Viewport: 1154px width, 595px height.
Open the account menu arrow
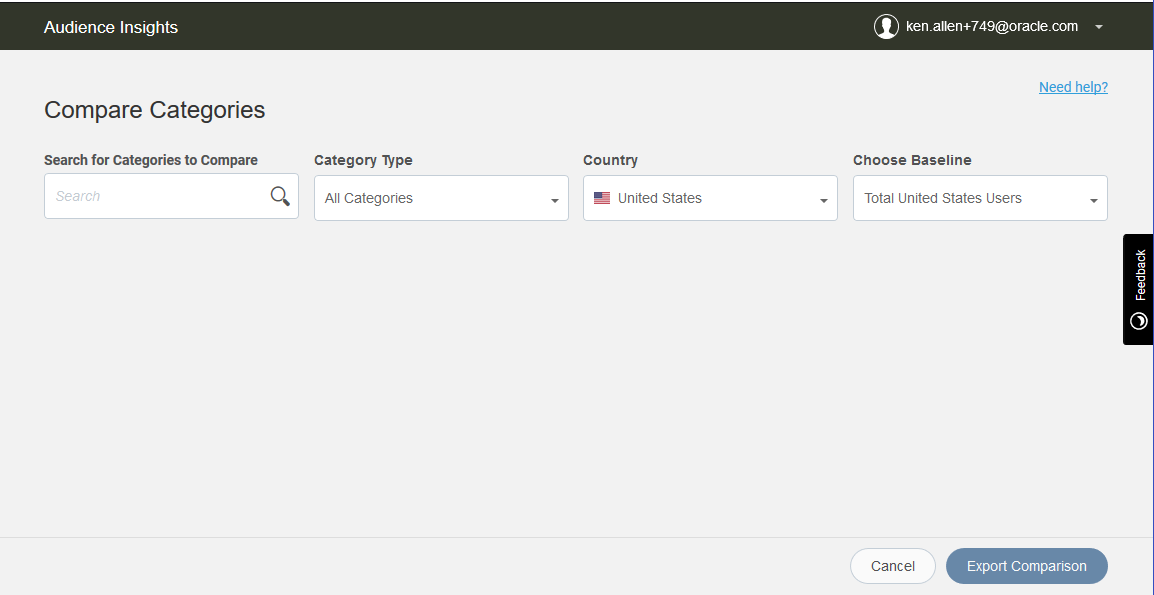point(1099,27)
